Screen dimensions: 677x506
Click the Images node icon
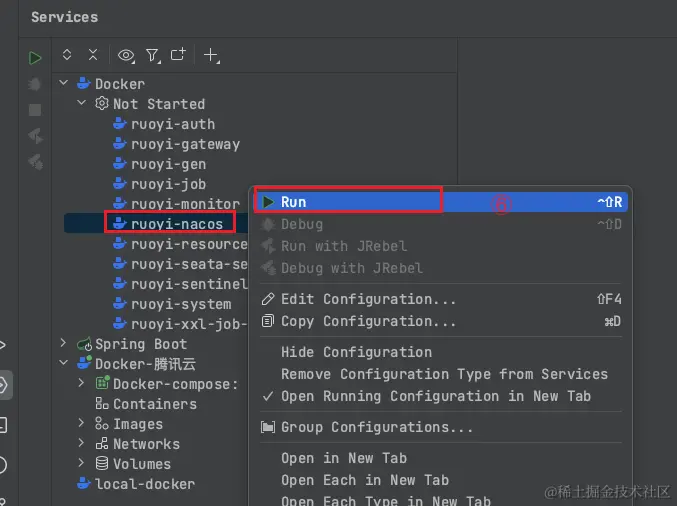pyautogui.click(x=102, y=424)
